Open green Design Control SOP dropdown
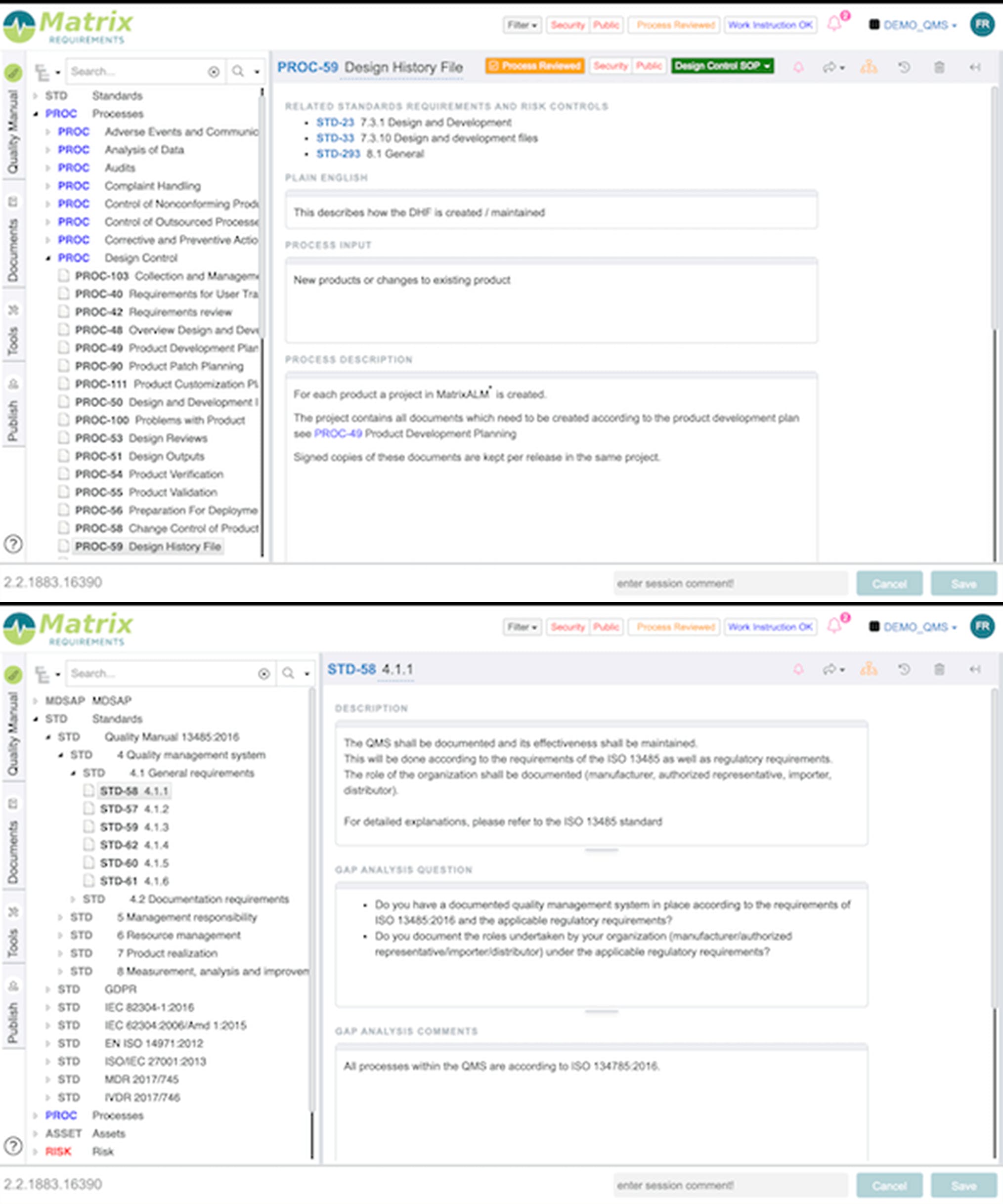The image size is (1003, 1204). [722, 66]
